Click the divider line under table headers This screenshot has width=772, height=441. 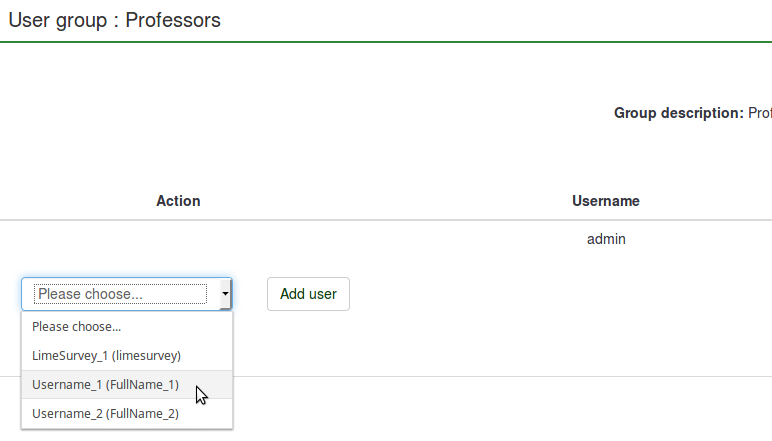[x=386, y=220]
